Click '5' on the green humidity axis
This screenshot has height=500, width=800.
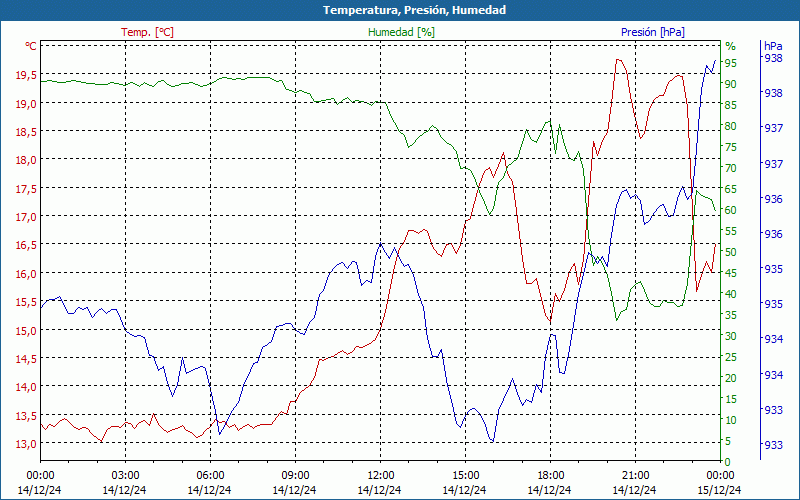pyautogui.click(x=728, y=441)
